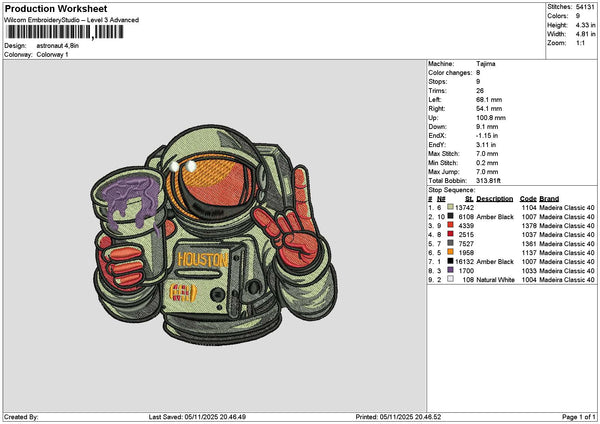Screen dimensions: 600x424
Task: Click the light green swatch for code 1104
Action: (450, 207)
